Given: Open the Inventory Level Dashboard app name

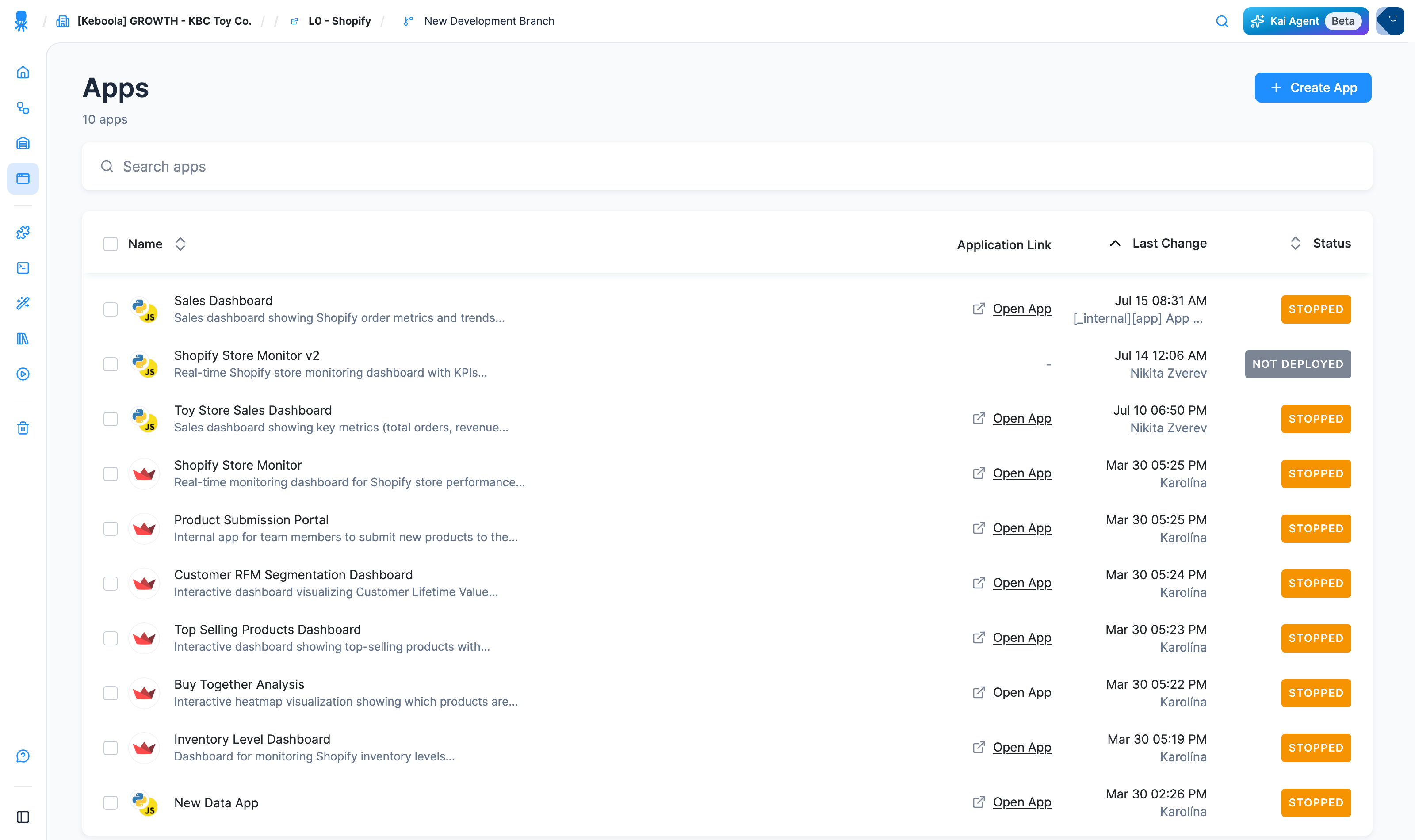Looking at the screenshot, I should 252,739.
